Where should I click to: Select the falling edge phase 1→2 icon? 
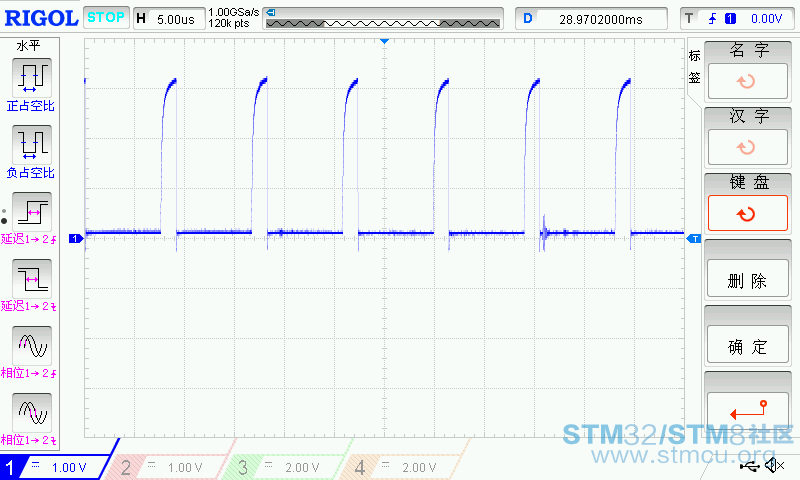(x=32, y=413)
